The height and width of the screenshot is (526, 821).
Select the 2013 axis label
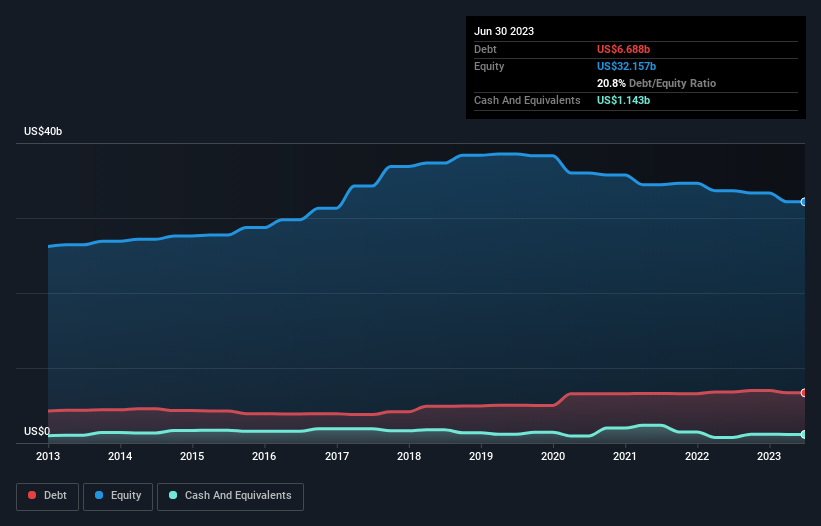pos(48,456)
